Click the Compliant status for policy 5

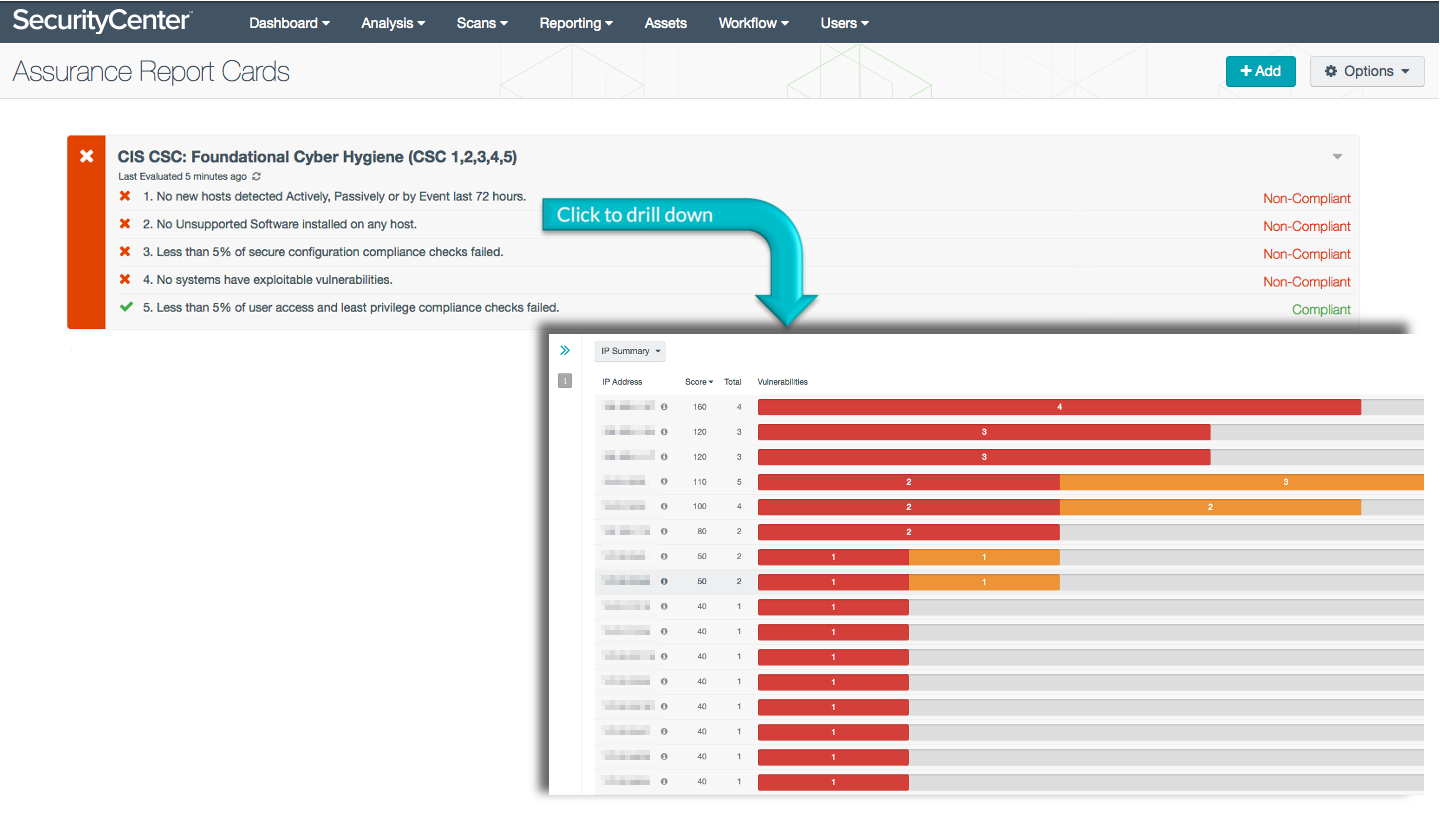1321,310
